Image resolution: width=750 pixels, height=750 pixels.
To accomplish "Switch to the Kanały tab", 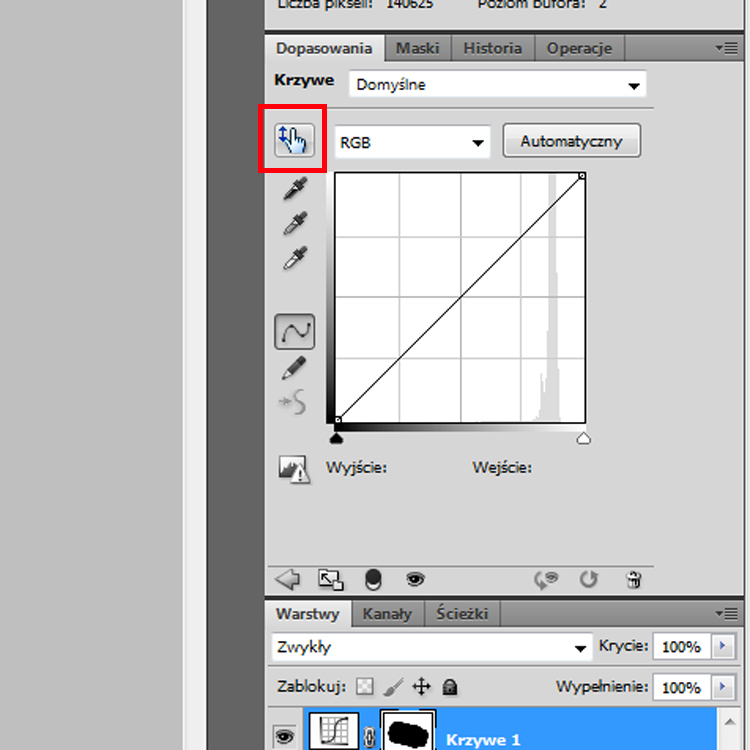I will click(x=387, y=613).
